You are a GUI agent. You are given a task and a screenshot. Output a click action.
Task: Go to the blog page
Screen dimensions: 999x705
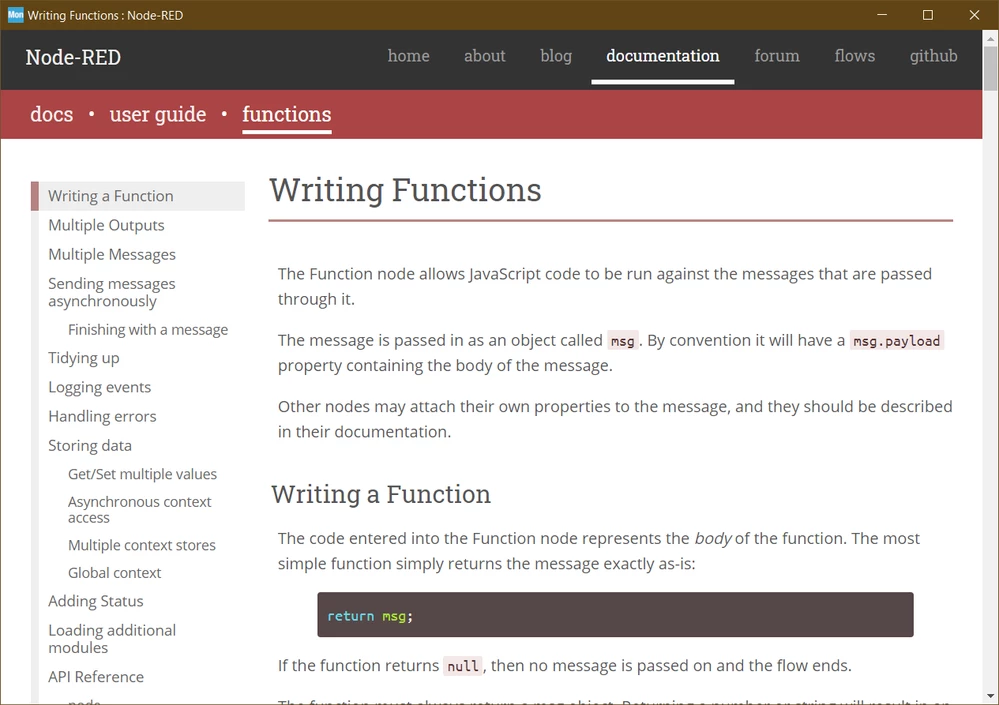[556, 56]
